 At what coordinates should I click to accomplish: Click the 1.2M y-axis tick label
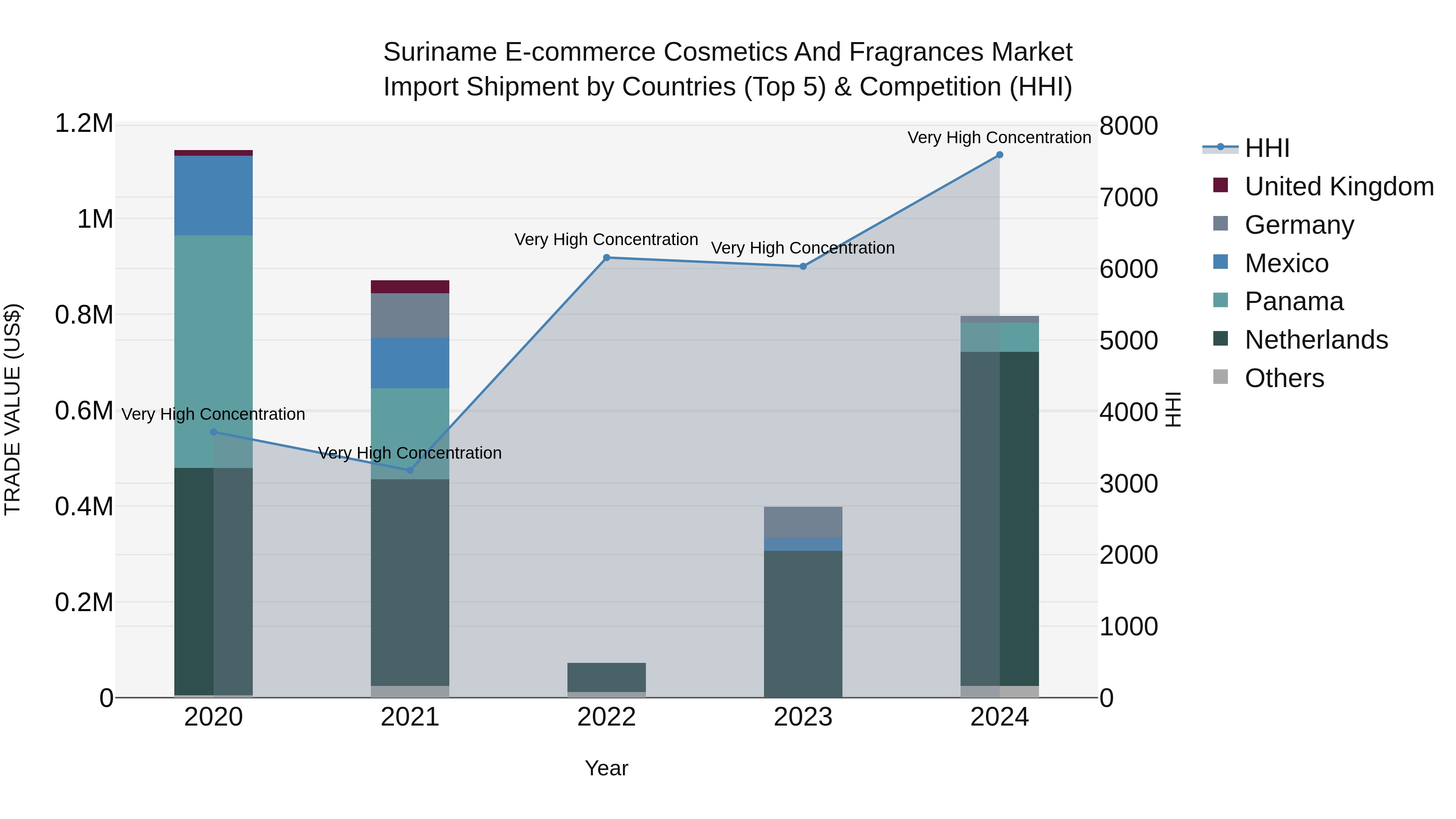(84, 123)
